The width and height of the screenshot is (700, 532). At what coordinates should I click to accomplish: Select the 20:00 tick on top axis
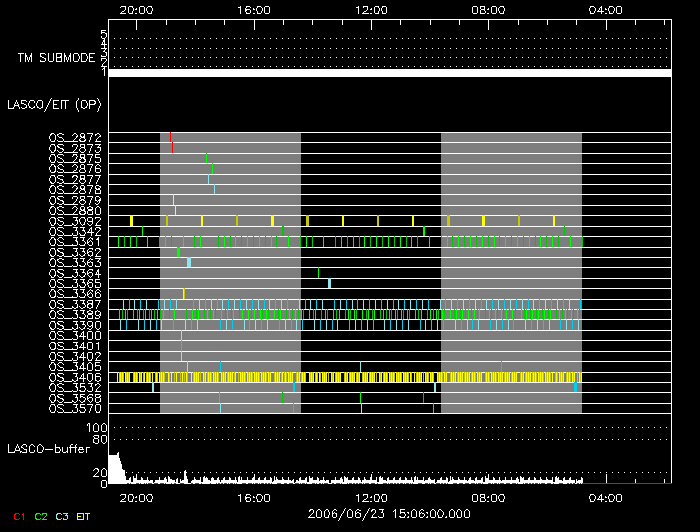point(136,10)
